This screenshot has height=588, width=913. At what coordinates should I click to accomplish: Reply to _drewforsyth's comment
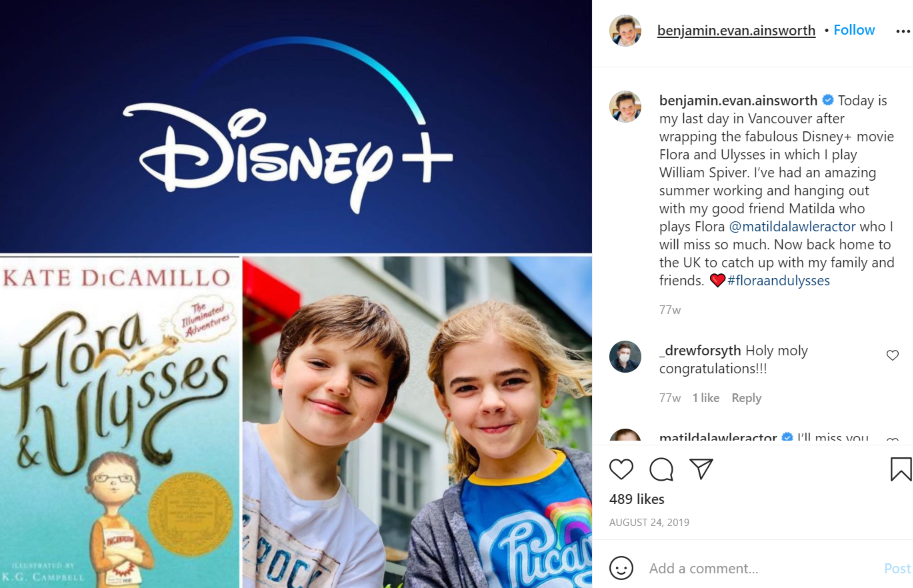(x=746, y=398)
